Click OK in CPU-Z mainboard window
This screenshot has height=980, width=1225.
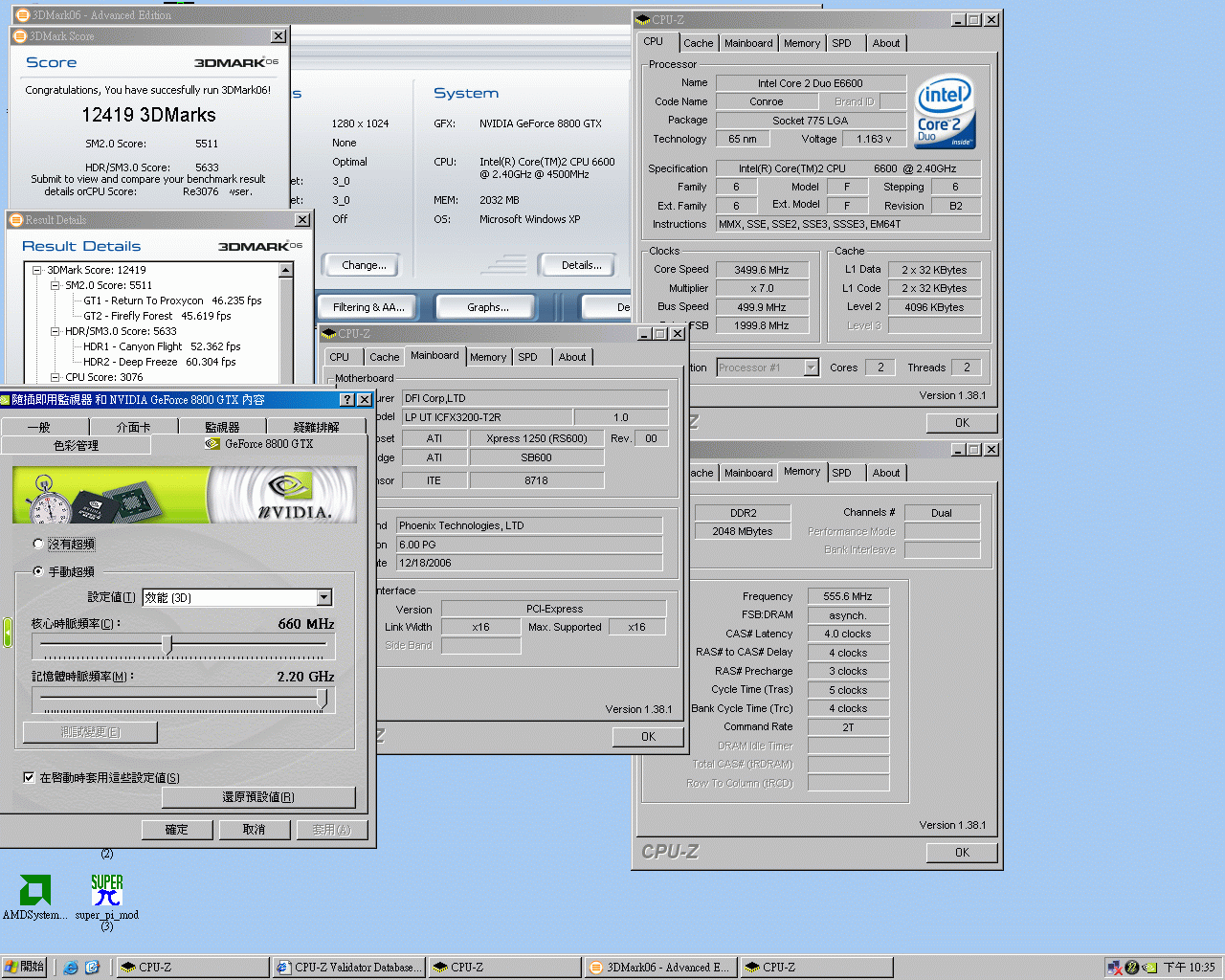(648, 737)
